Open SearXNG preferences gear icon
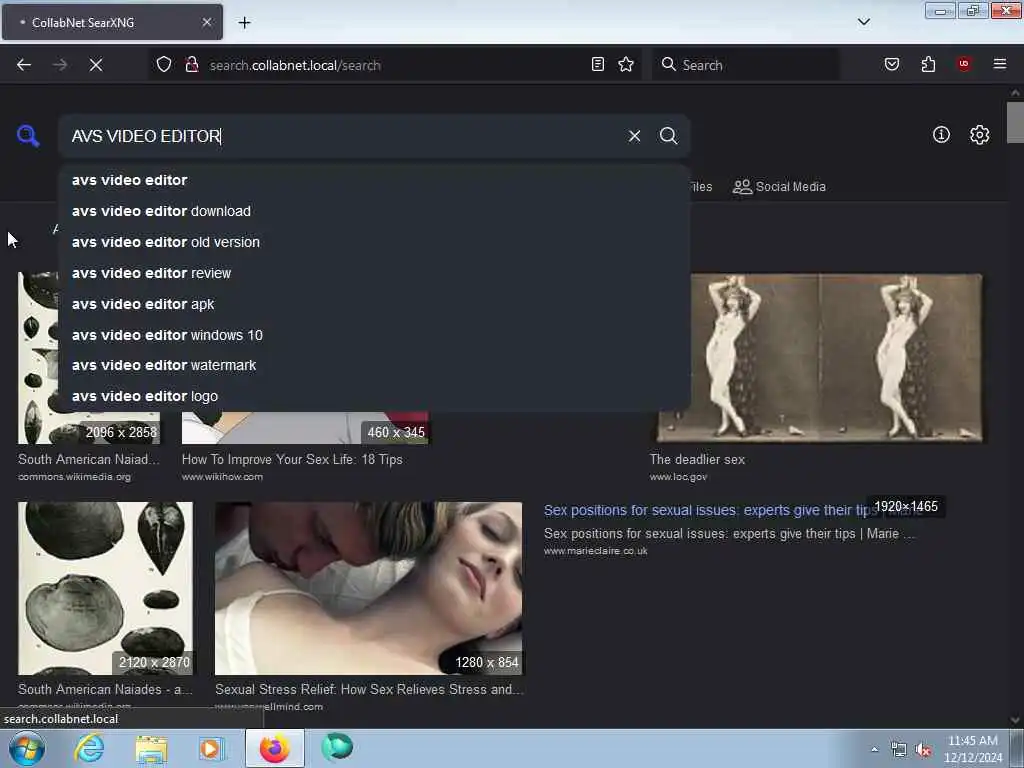The image size is (1024, 768). [x=979, y=135]
